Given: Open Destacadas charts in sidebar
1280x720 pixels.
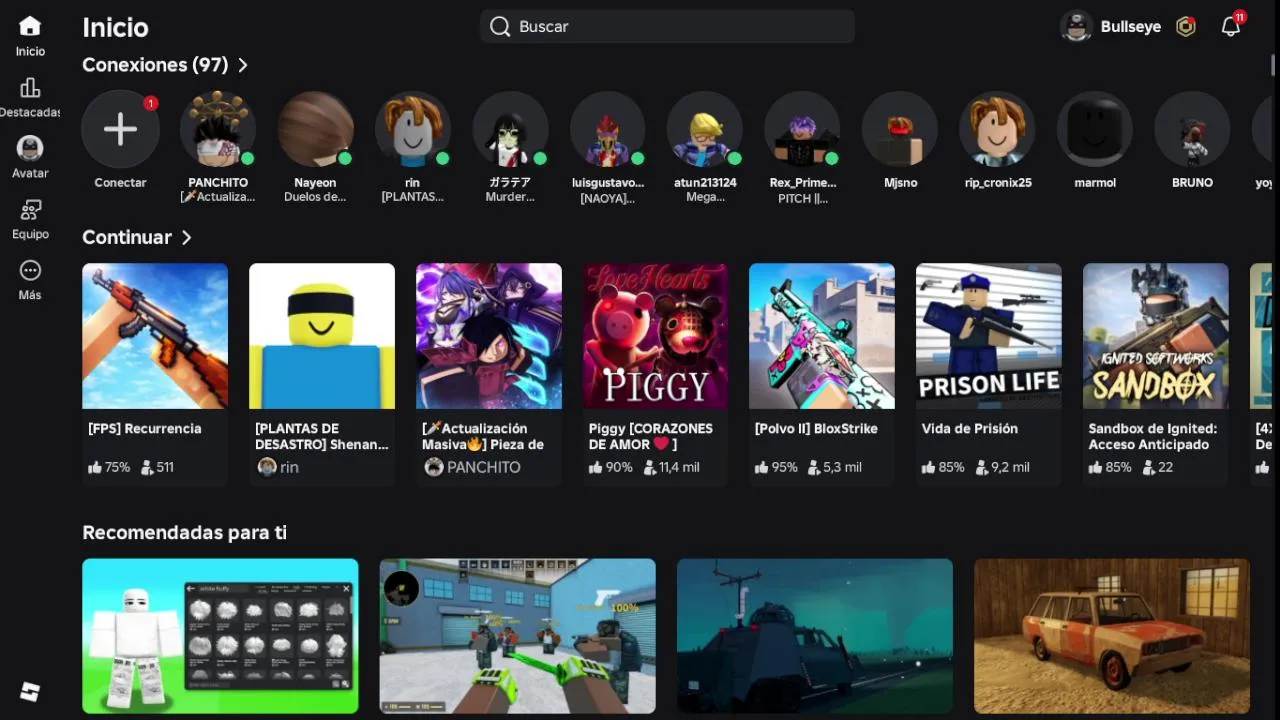Looking at the screenshot, I should pos(30,88).
